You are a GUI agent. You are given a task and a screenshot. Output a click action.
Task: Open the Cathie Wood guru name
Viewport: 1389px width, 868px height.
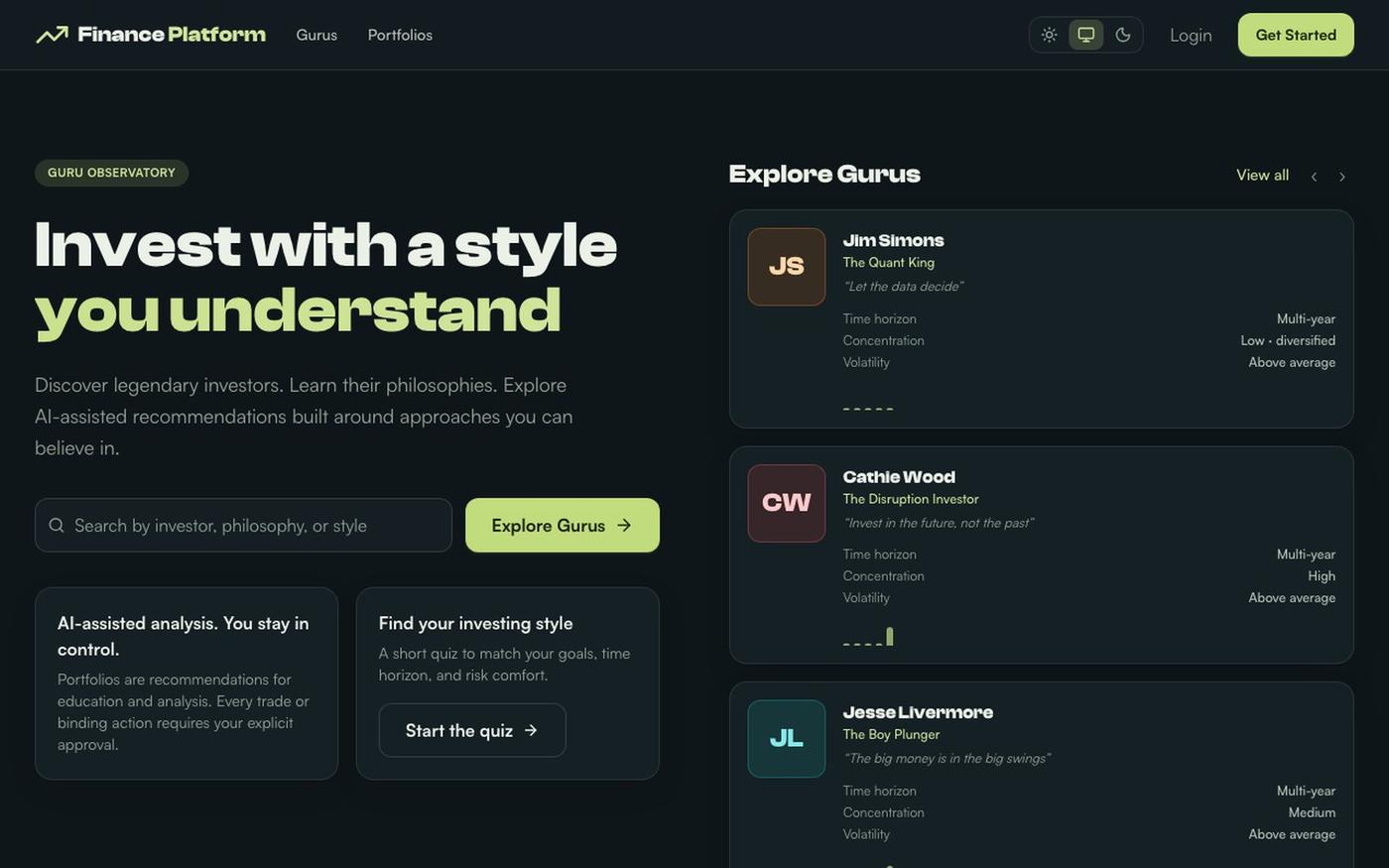tap(899, 476)
